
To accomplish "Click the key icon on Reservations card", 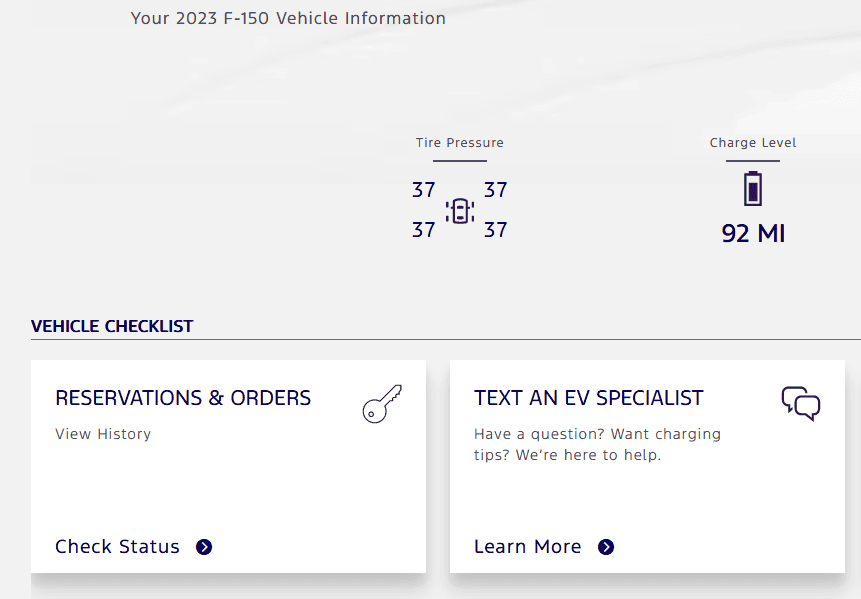I will click(382, 404).
